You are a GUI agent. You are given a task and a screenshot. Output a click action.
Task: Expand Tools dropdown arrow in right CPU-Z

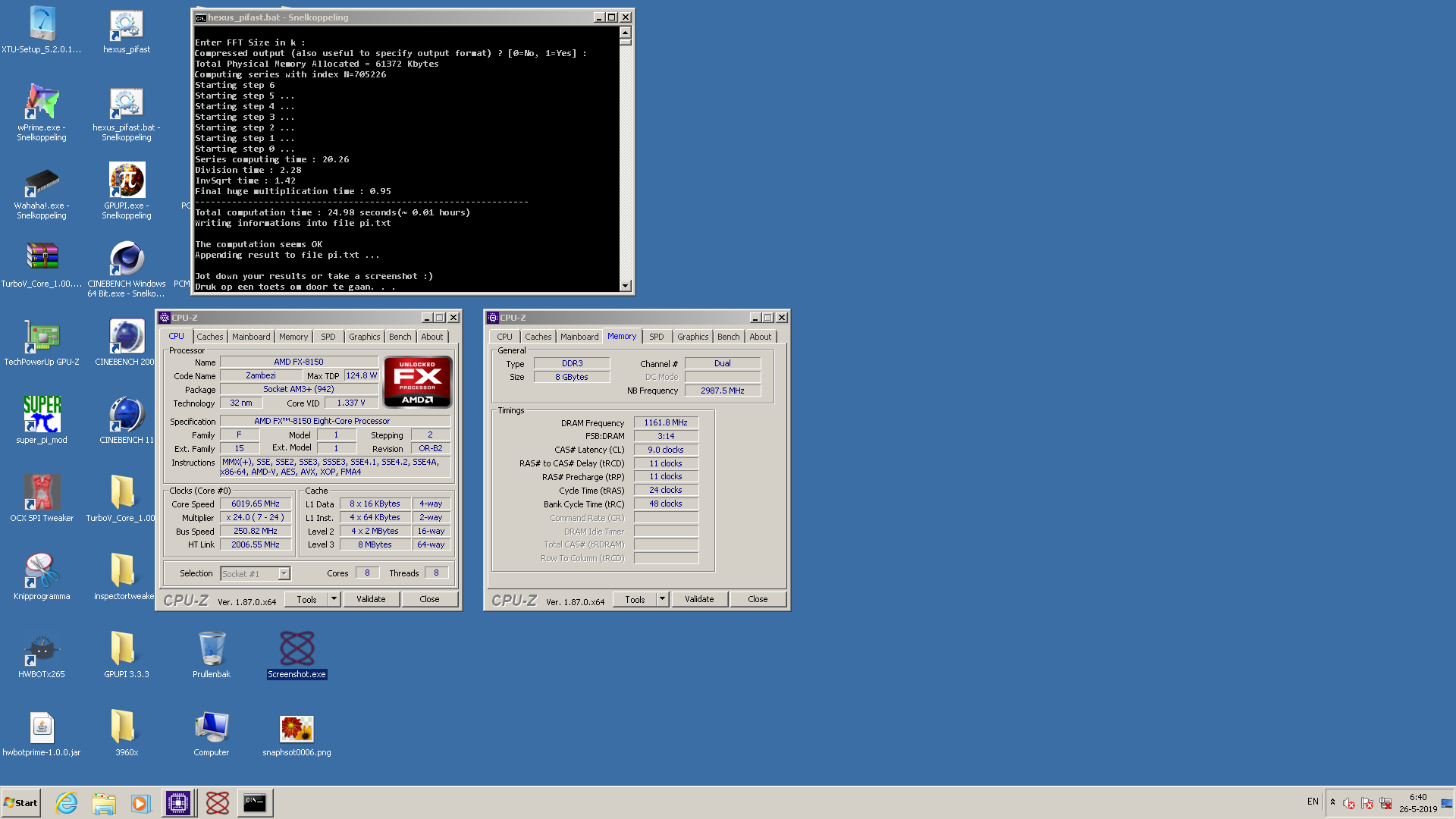click(662, 599)
